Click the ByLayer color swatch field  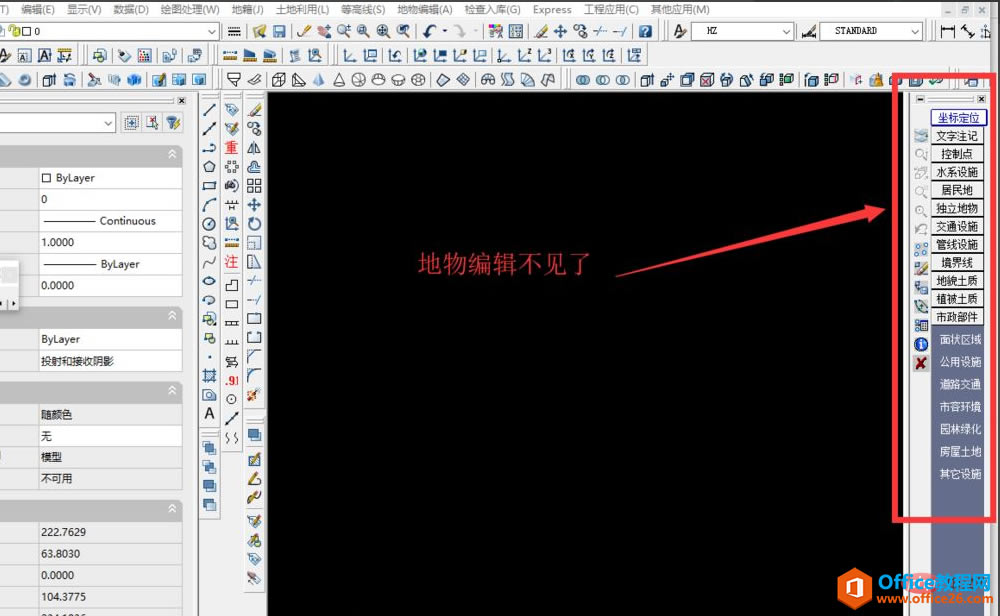(110, 178)
